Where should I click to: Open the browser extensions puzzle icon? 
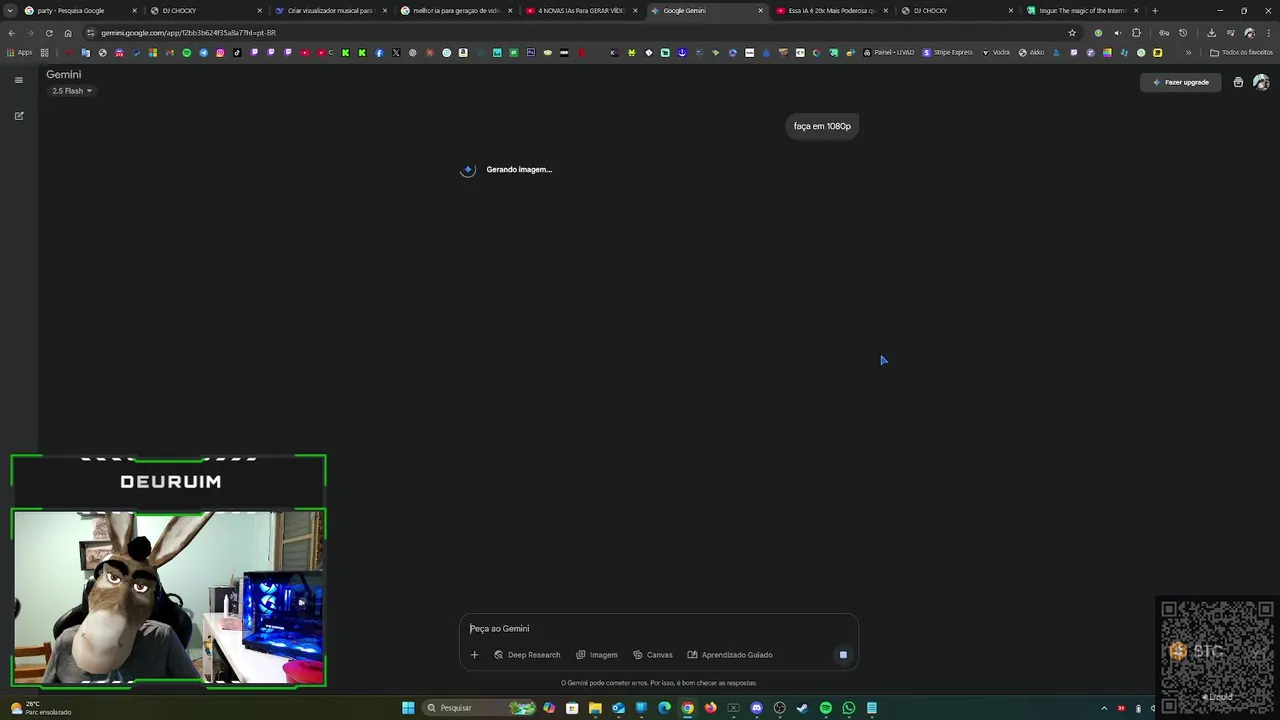click(1136, 33)
